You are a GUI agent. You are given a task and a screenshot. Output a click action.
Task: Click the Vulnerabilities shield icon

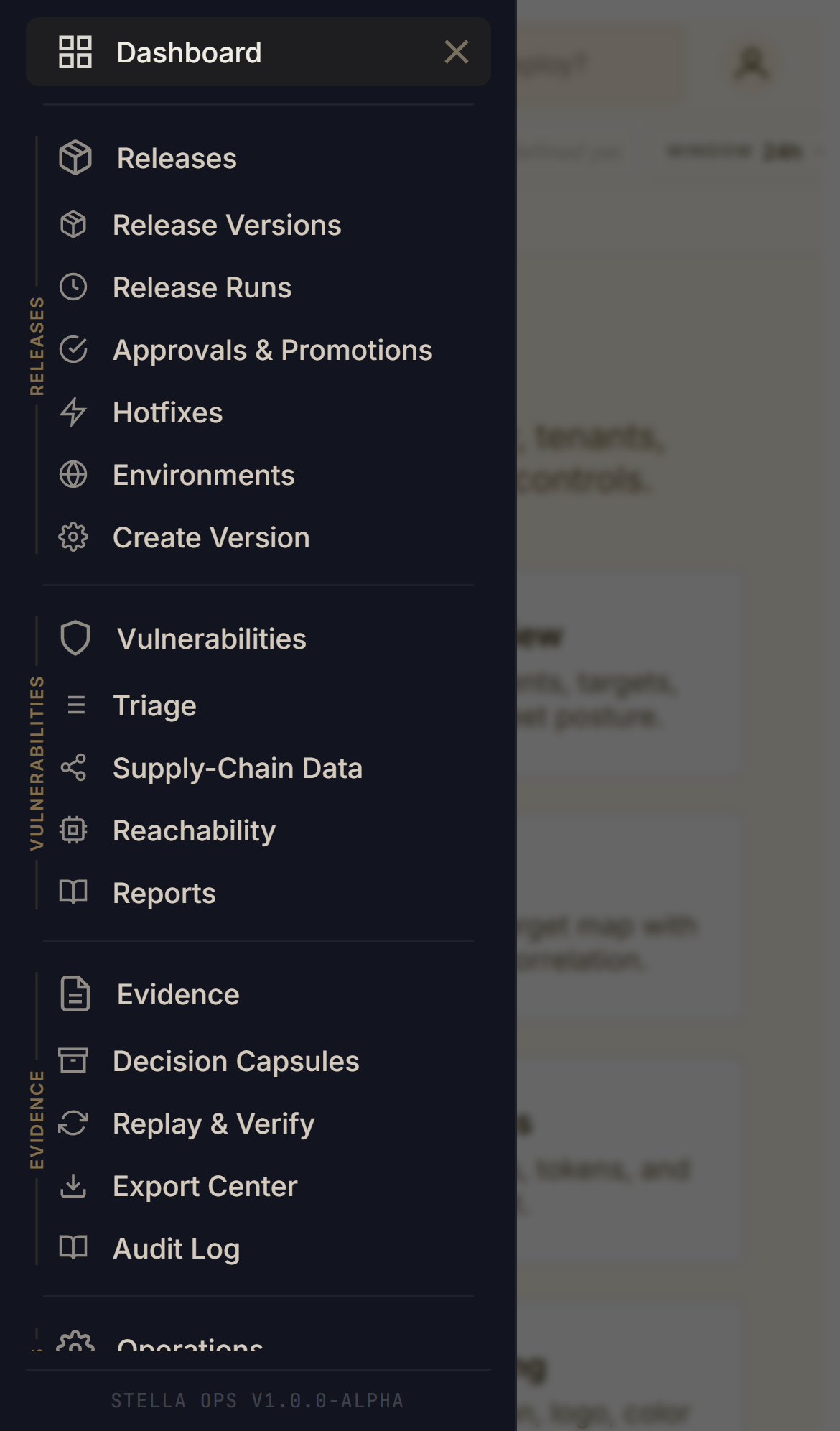pos(75,639)
